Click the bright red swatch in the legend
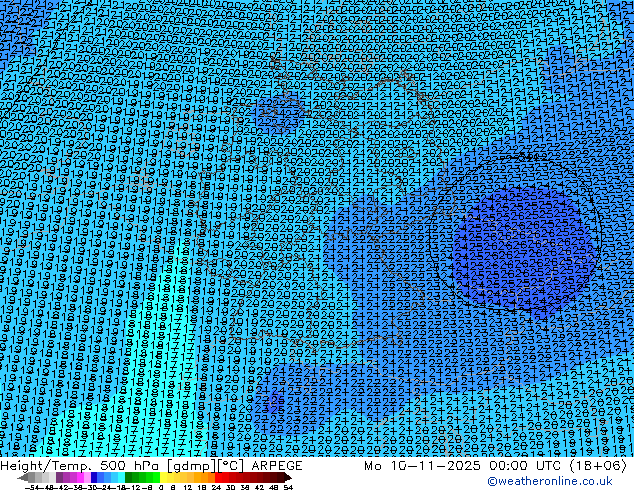The width and height of the screenshot is (634, 490). [x=218, y=477]
